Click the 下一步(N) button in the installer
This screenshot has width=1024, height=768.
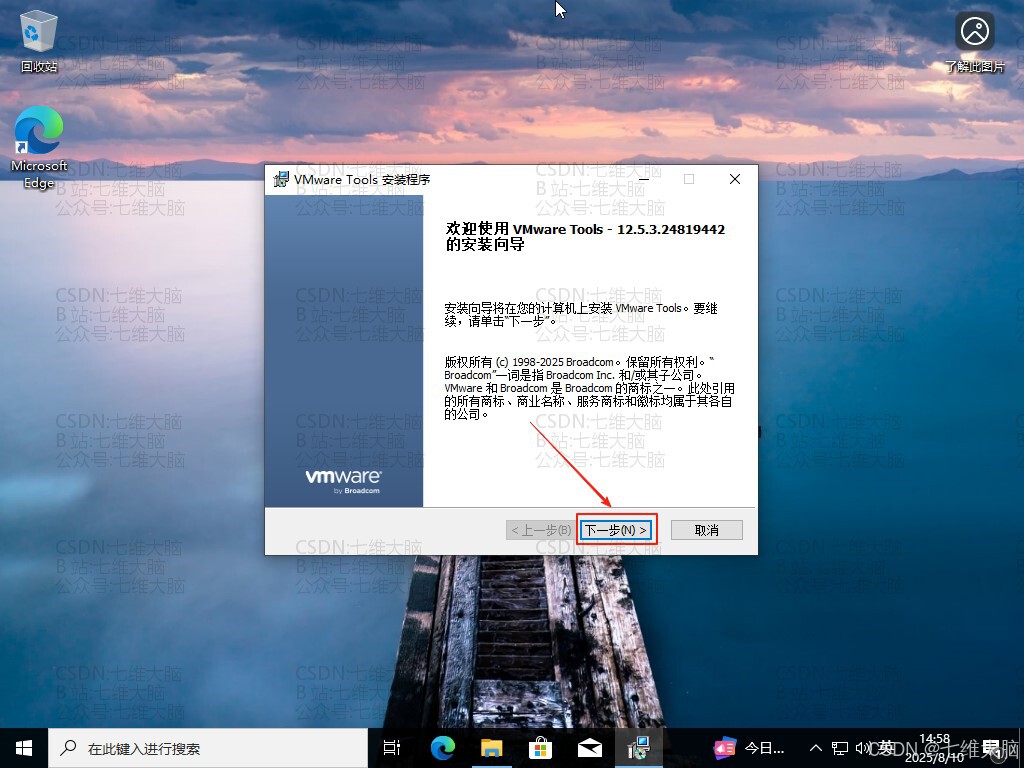[x=615, y=530]
